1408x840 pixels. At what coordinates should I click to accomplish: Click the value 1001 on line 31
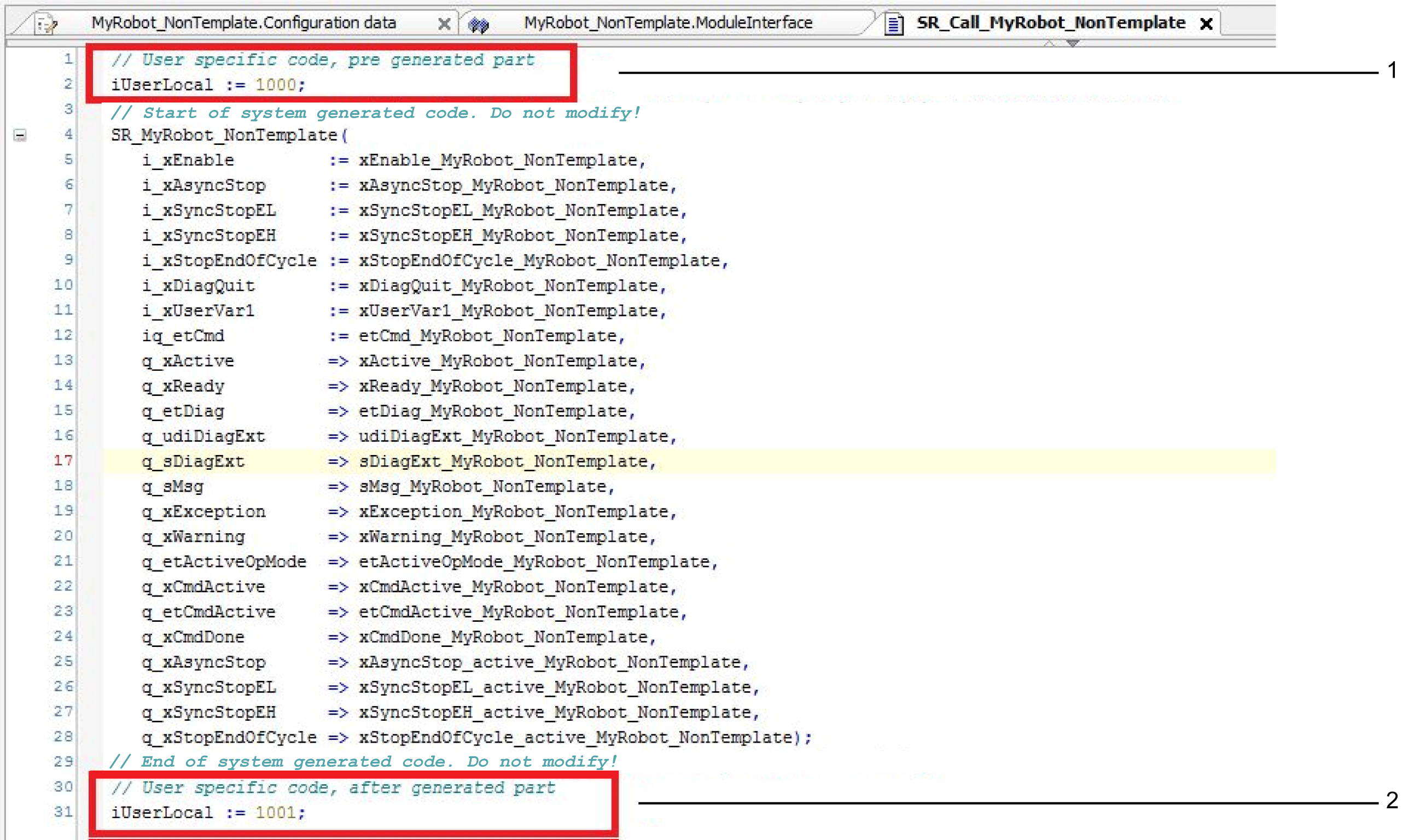275,813
